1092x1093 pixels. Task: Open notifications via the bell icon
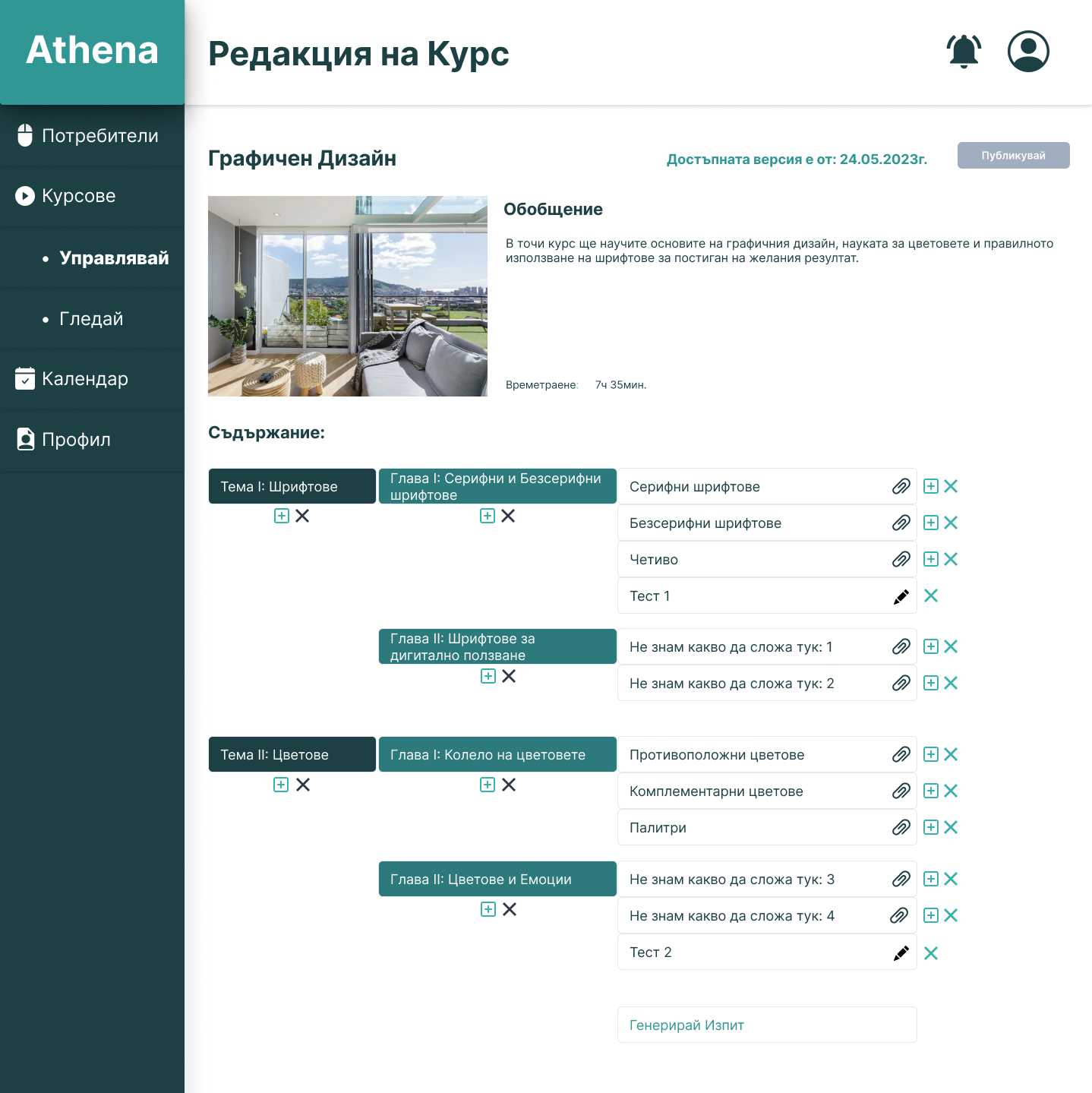point(963,51)
